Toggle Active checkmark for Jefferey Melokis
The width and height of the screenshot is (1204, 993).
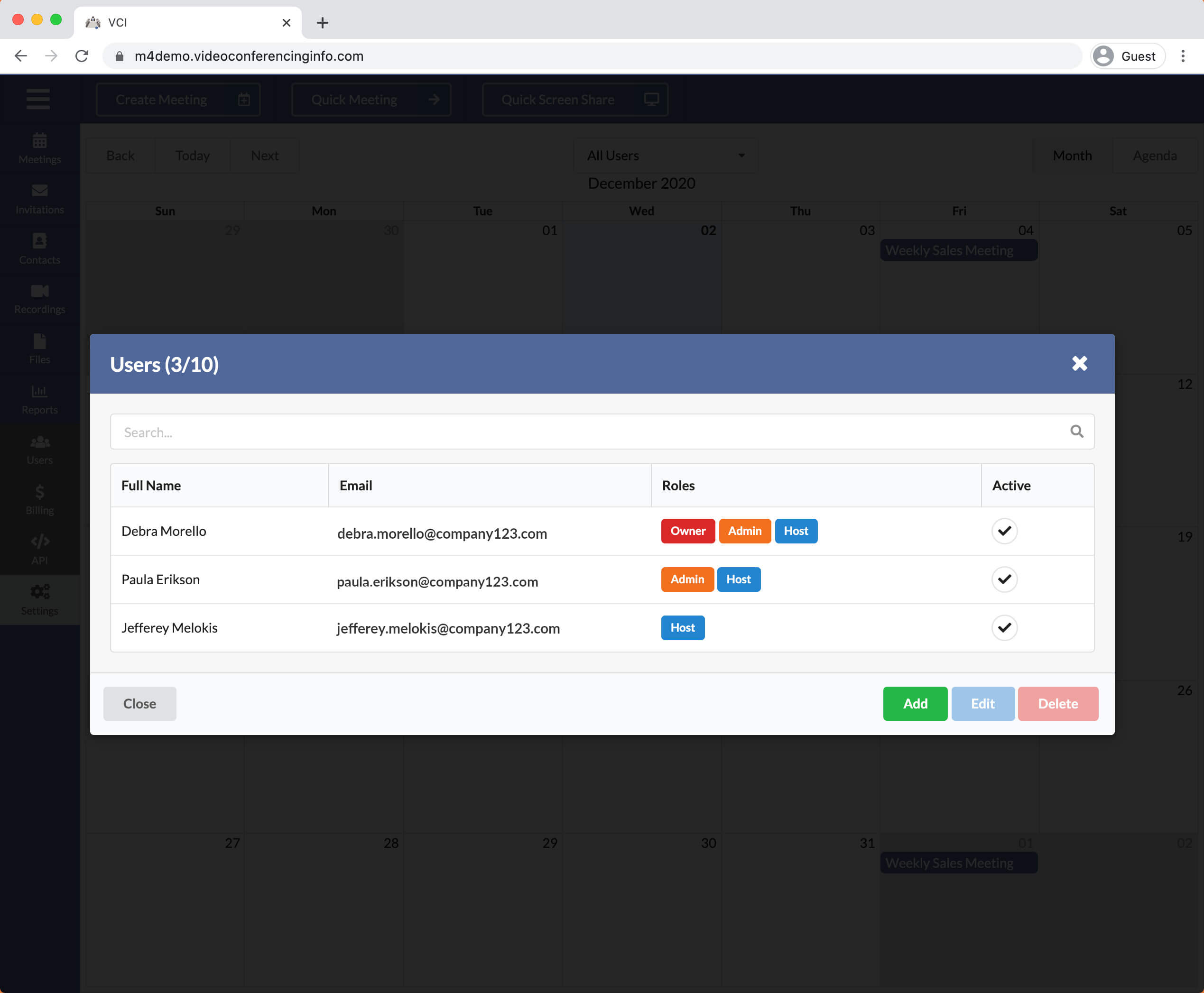(x=1004, y=627)
